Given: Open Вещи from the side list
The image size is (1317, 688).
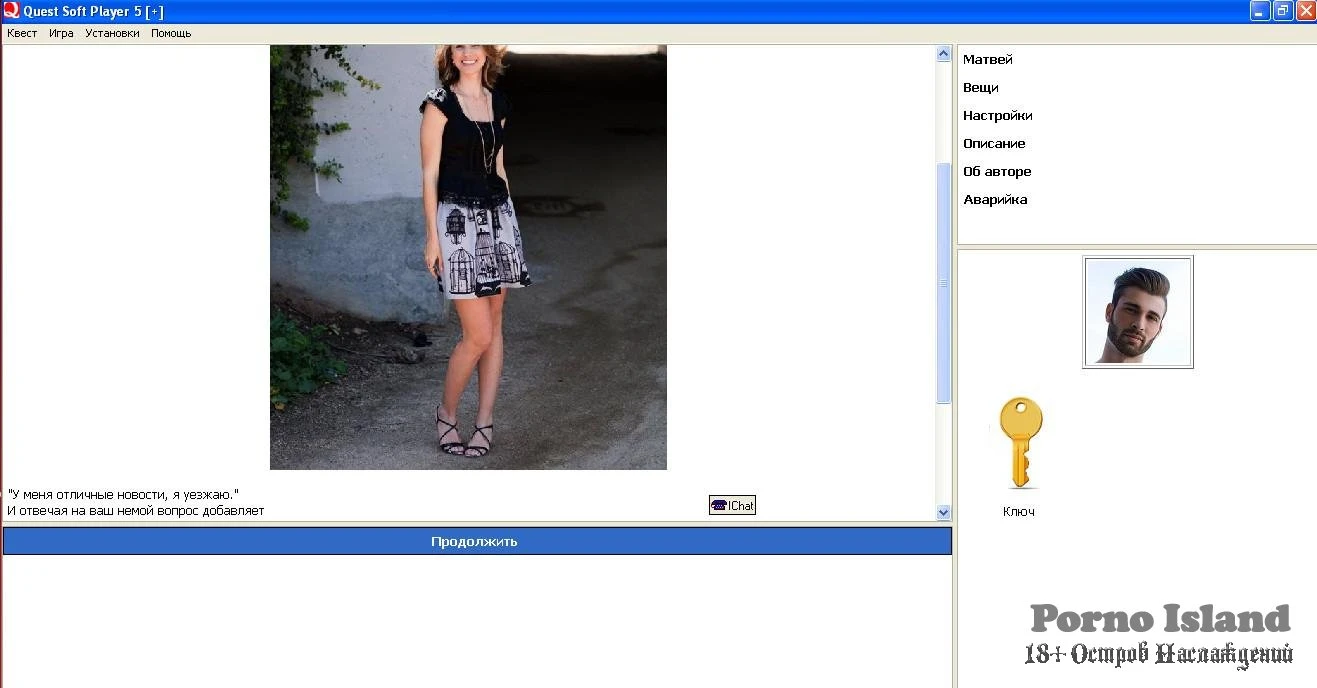Looking at the screenshot, I should click(x=980, y=88).
